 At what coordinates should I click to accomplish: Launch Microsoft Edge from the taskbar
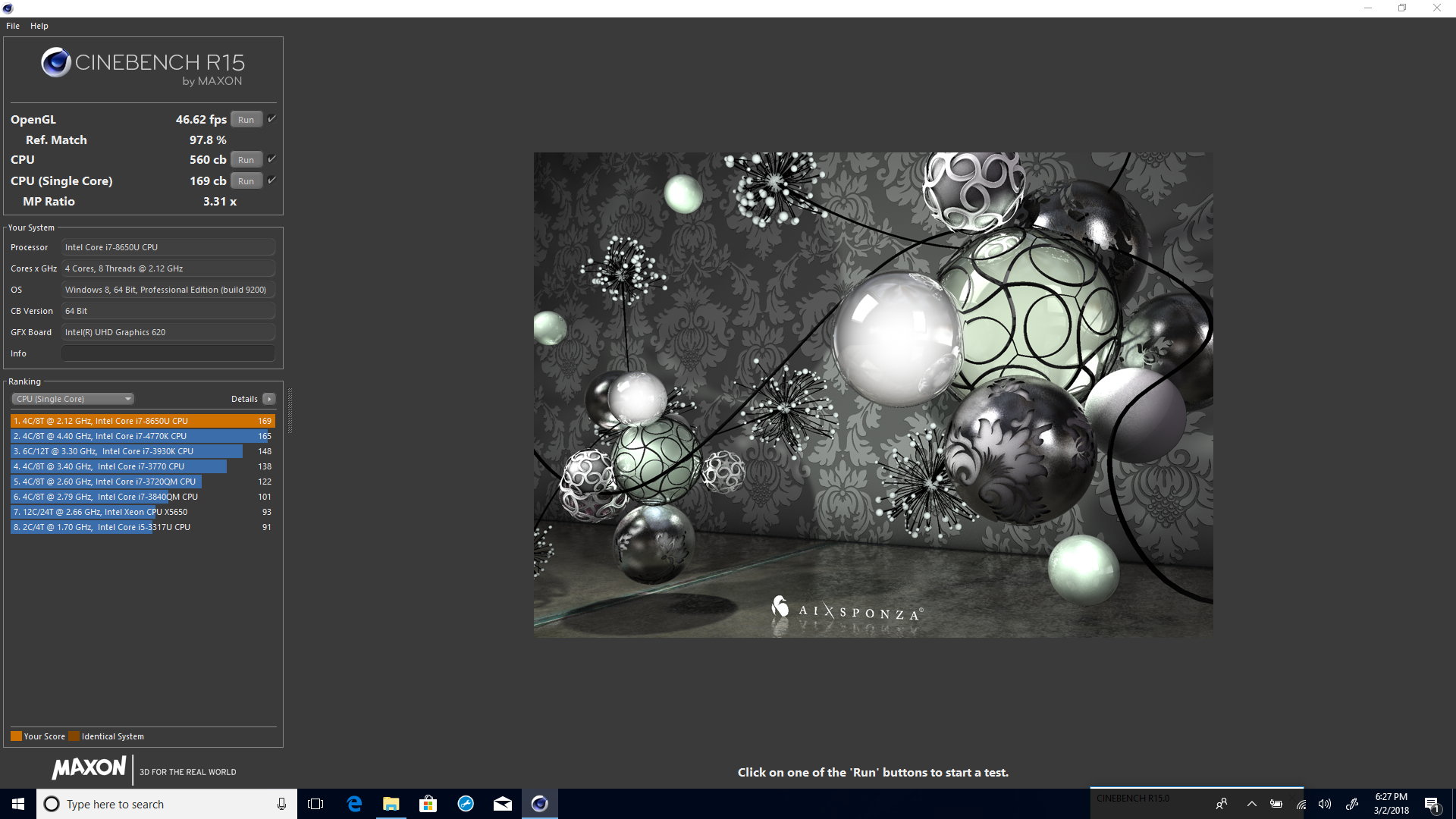tap(354, 804)
